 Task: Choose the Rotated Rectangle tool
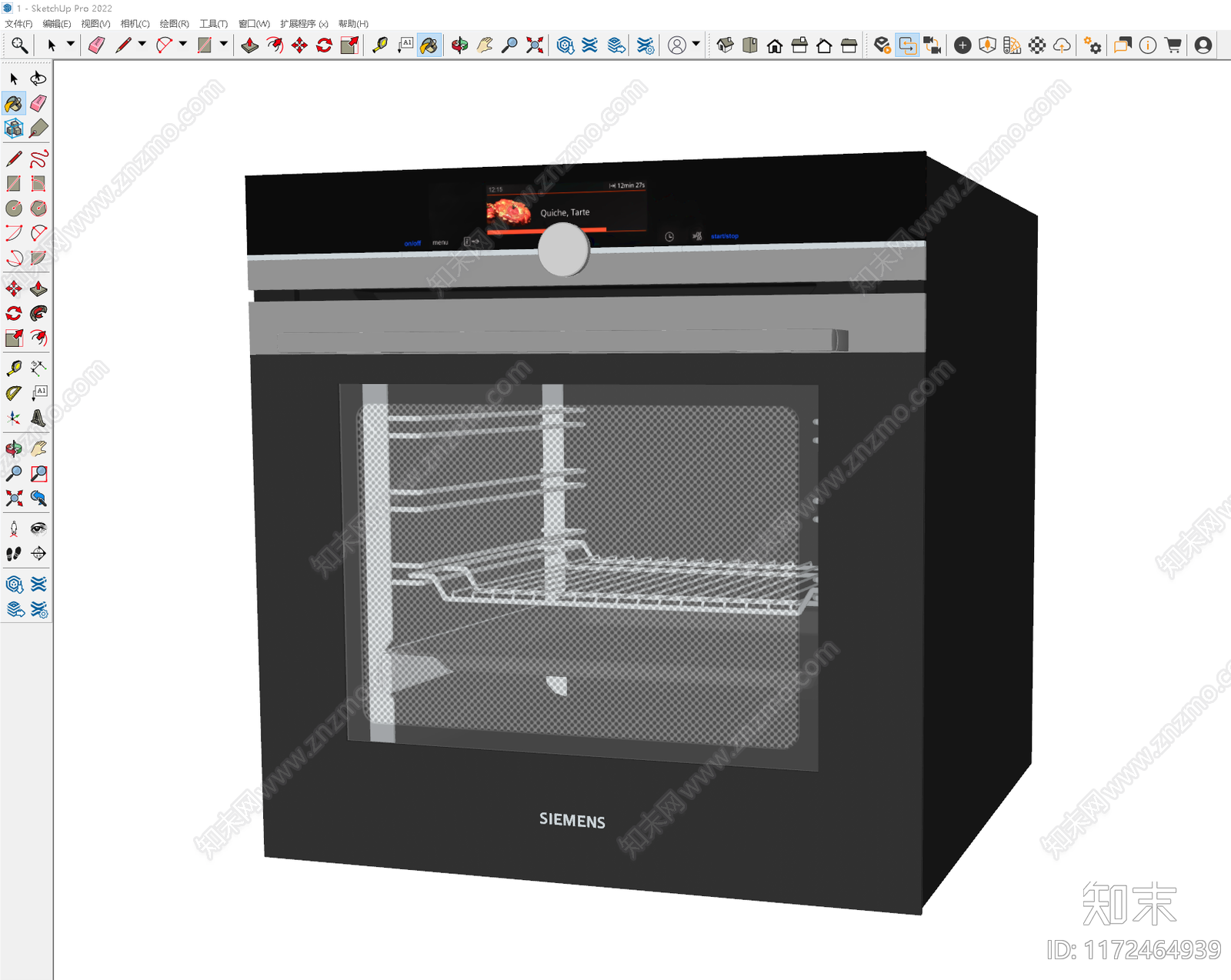tap(38, 184)
